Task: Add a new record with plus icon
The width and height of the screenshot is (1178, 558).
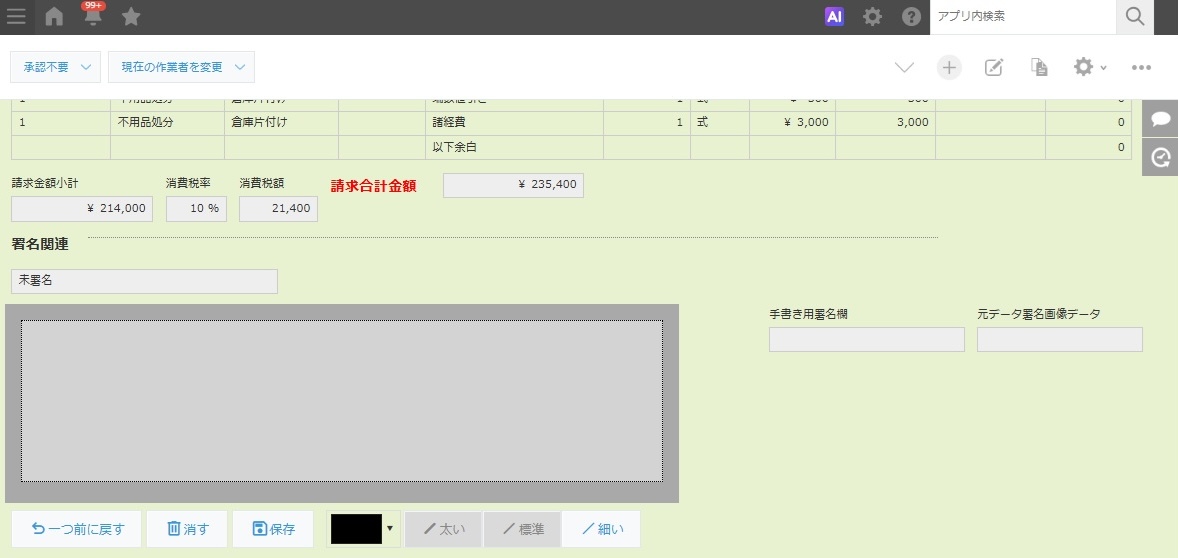Action: coord(949,68)
